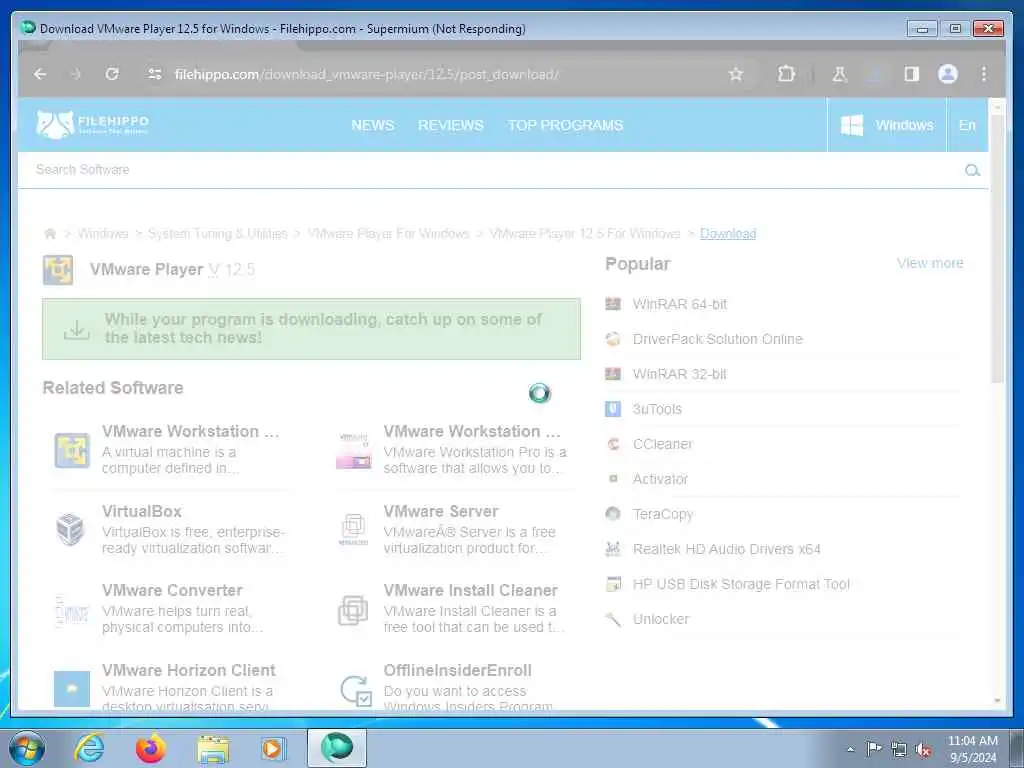The height and width of the screenshot is (768, 1024).
Task: Click the VirtualBox cube icon
Action: [x=71, y=528]
